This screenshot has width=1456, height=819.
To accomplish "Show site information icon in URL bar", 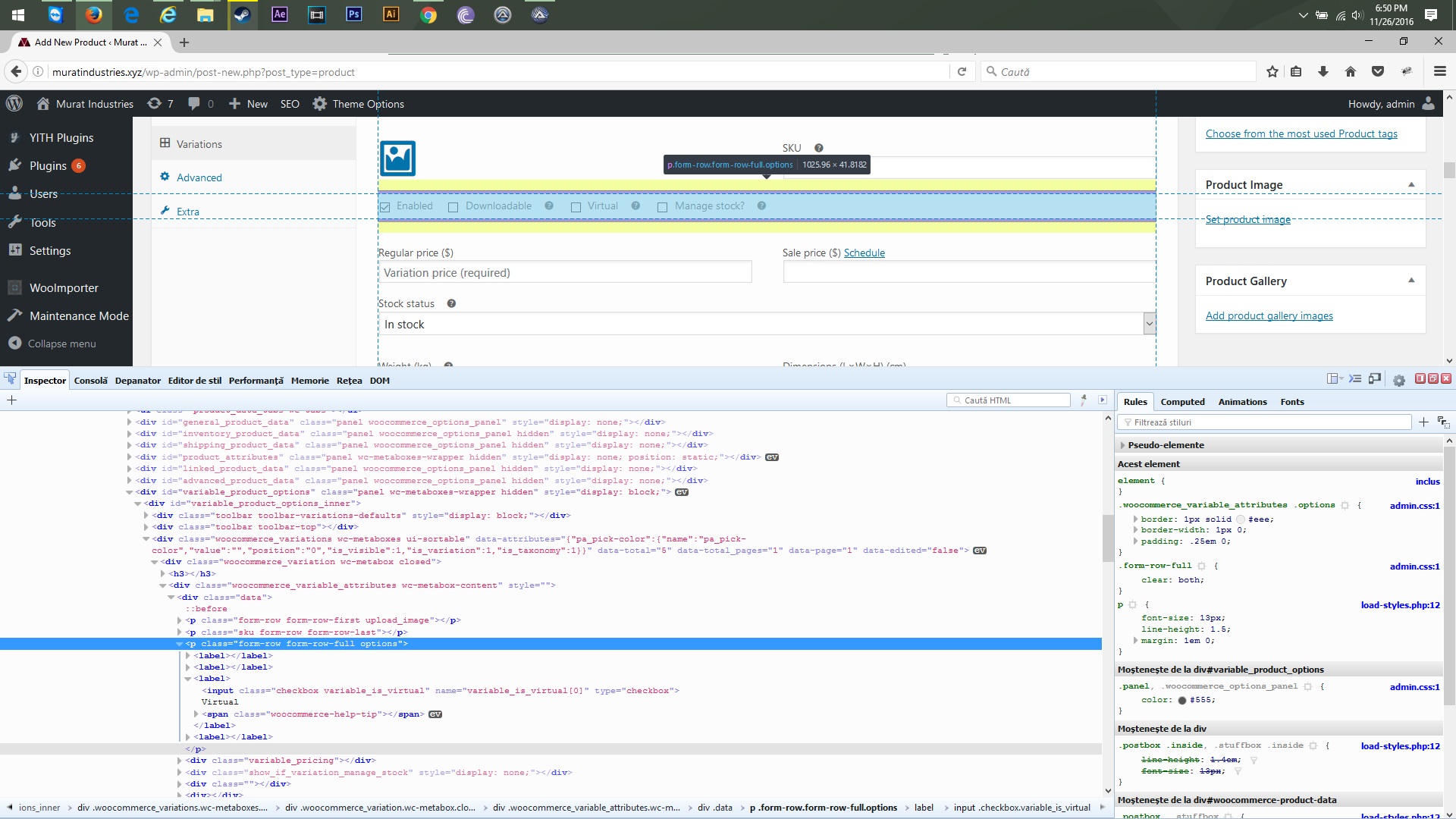I will tap(38, 71).
